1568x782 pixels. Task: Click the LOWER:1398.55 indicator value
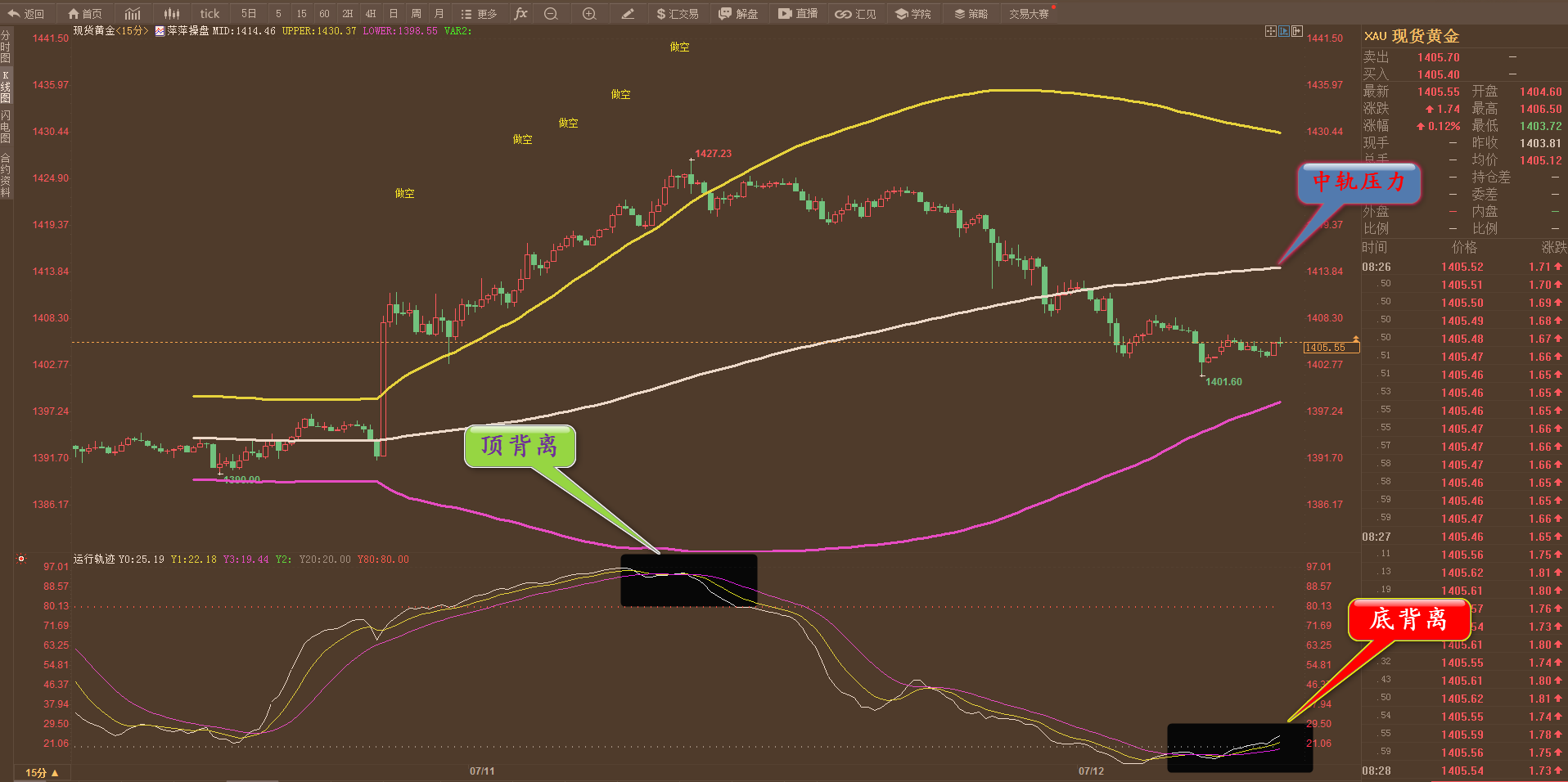[400, 31]
